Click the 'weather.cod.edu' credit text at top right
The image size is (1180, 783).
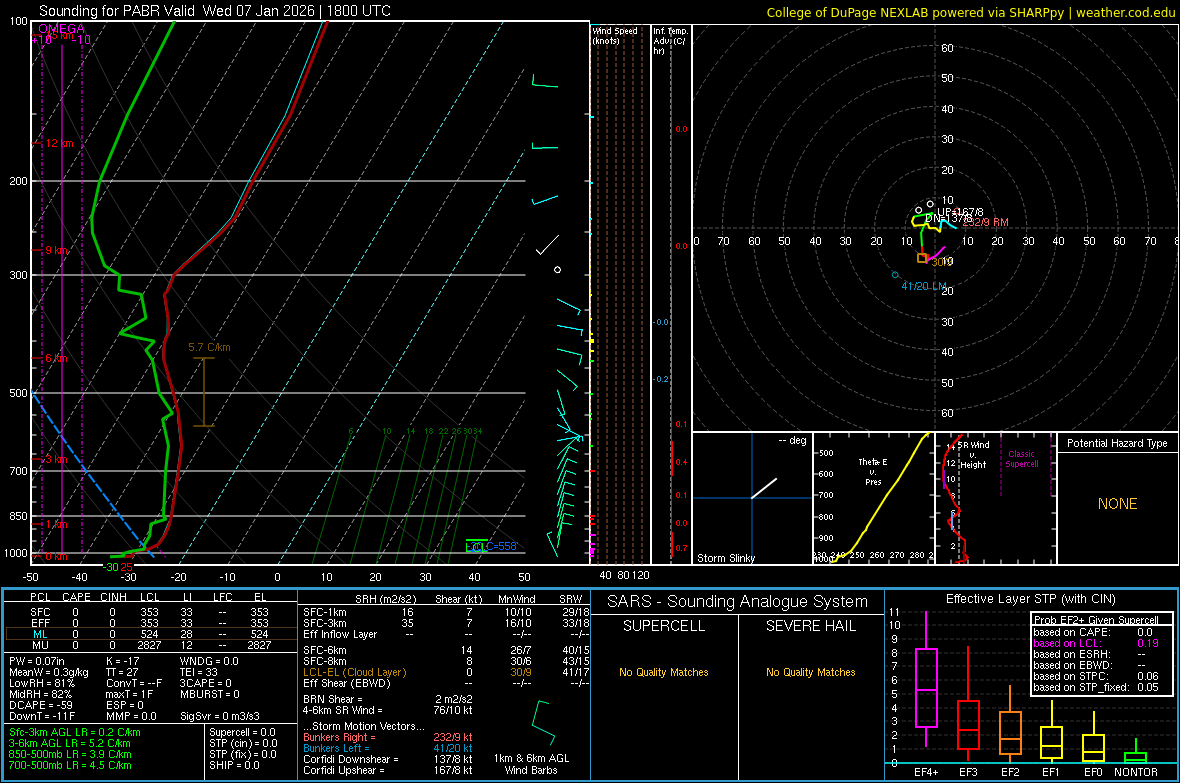point(1125,12)
